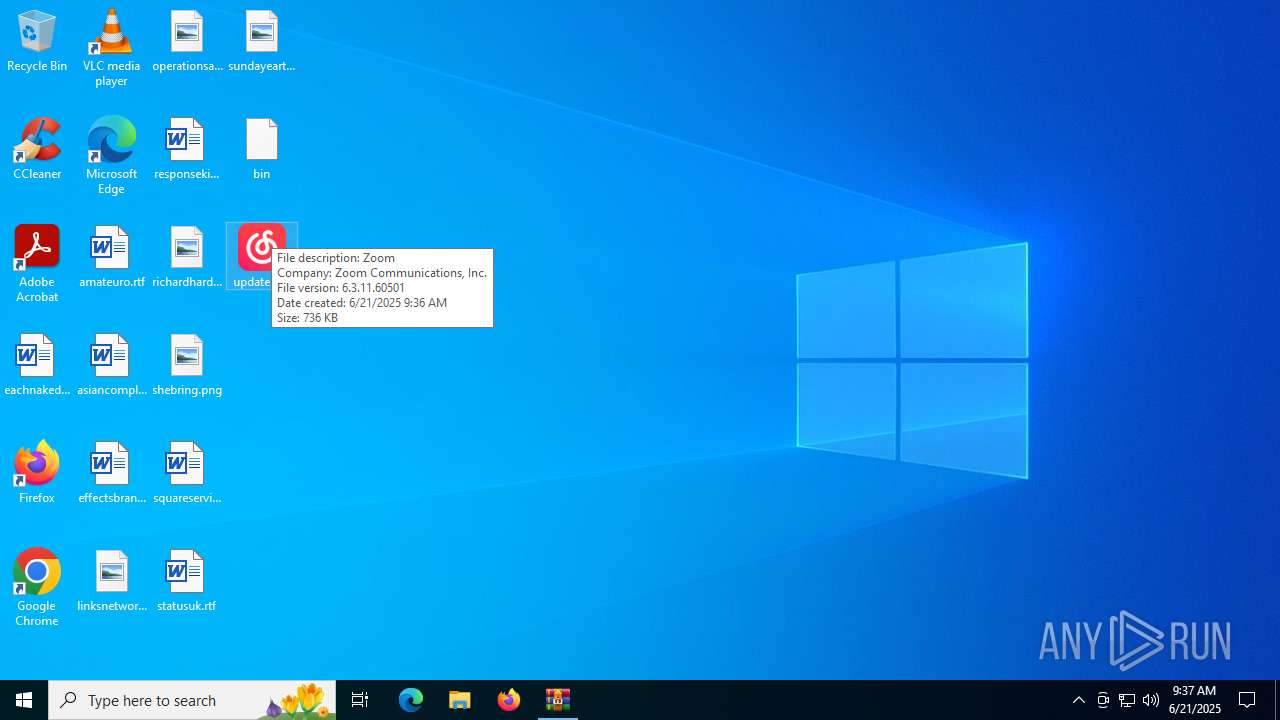
Task: Launch Edge from the taskbar
Action: pos(411,700)
